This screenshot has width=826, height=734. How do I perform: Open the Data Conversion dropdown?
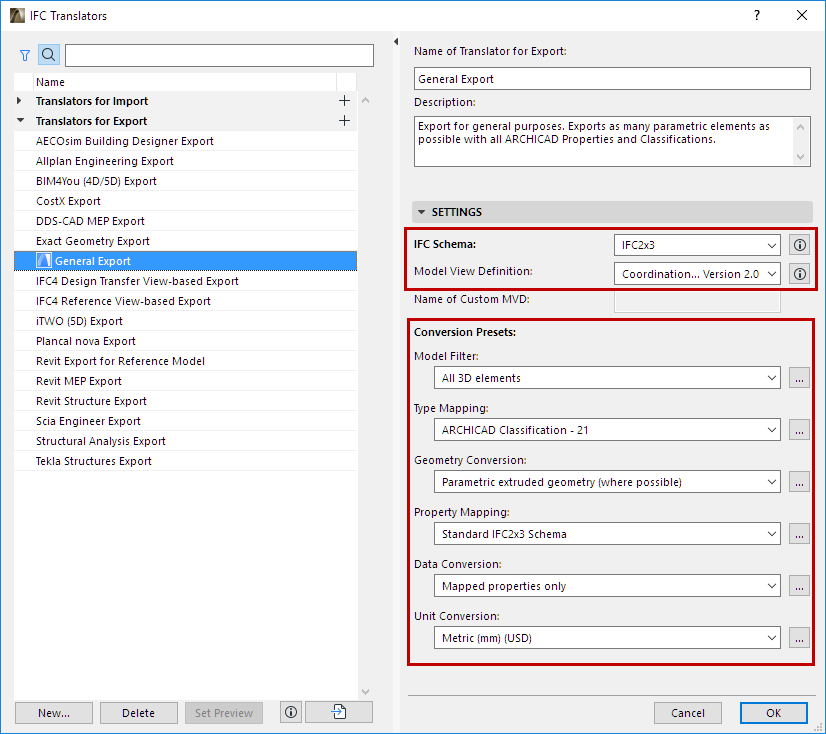tap(607, 586)
